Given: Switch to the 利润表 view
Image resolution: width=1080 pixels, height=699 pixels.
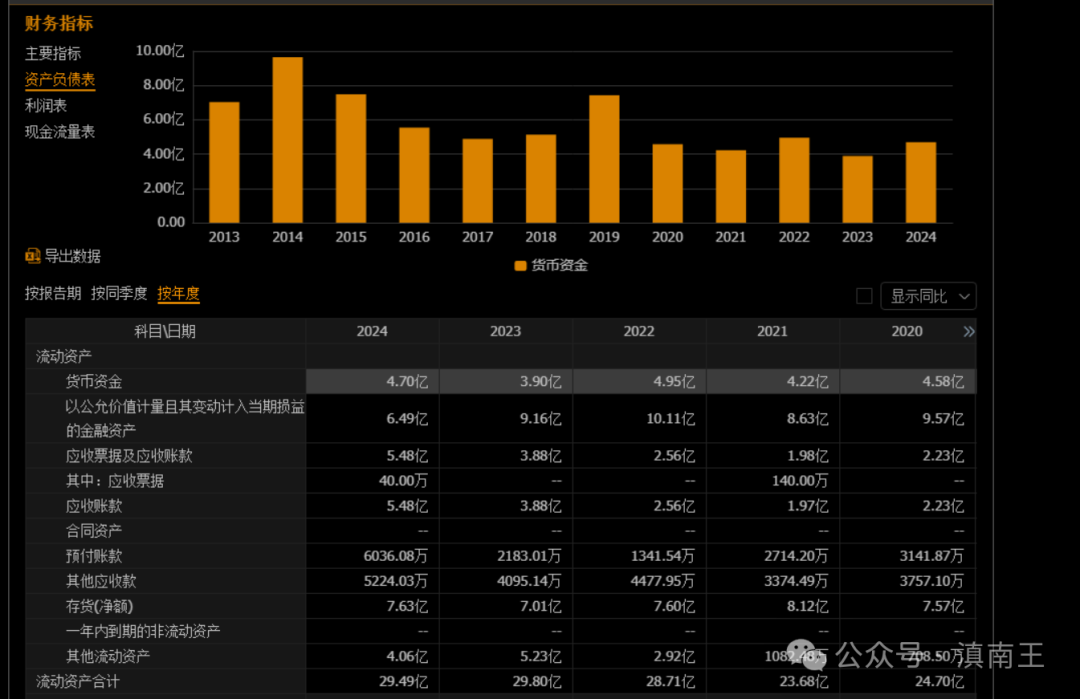Looking at the screenshot, I should 46,106.
